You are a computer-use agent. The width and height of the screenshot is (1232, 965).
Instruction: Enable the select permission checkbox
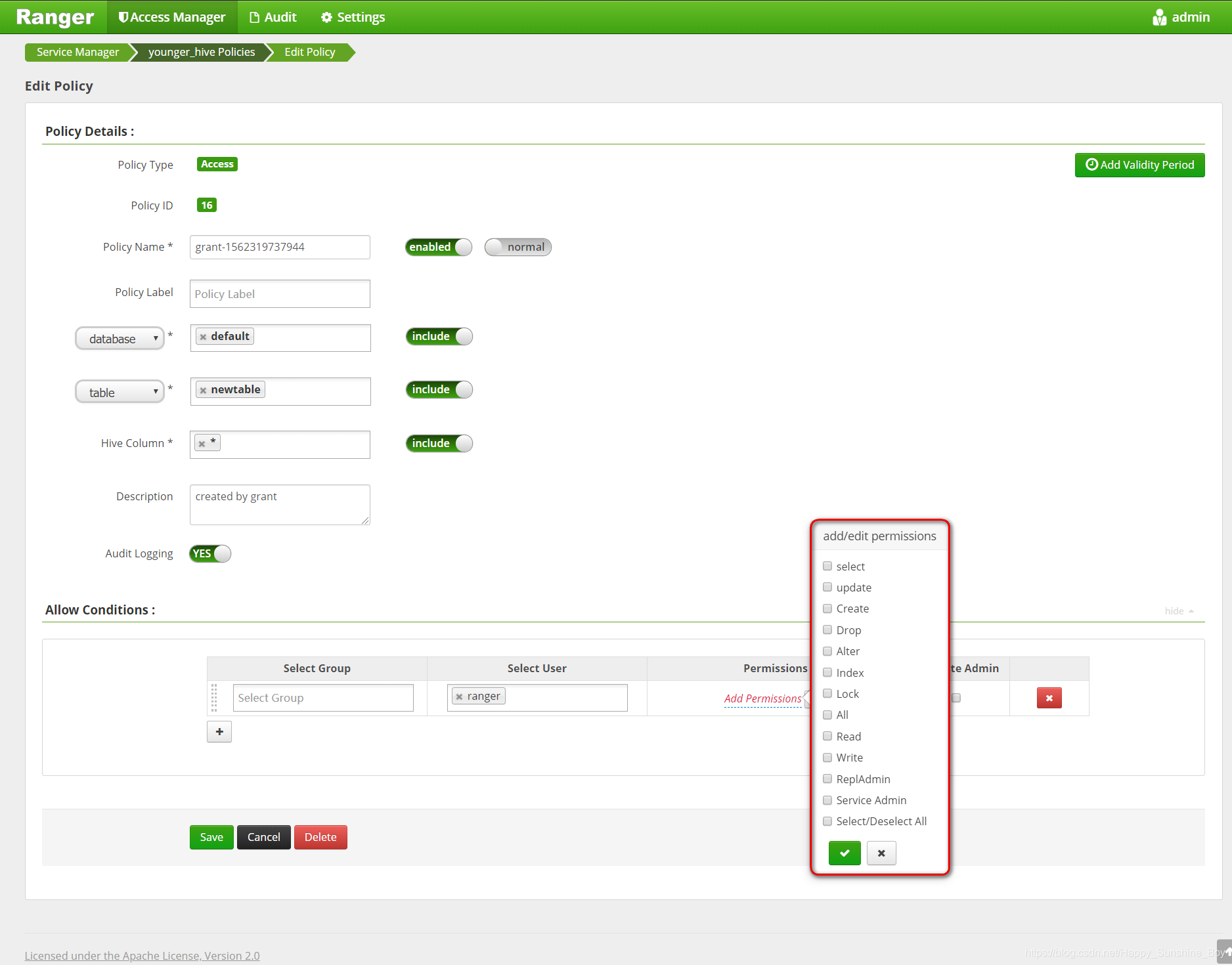tap(827, 565)
